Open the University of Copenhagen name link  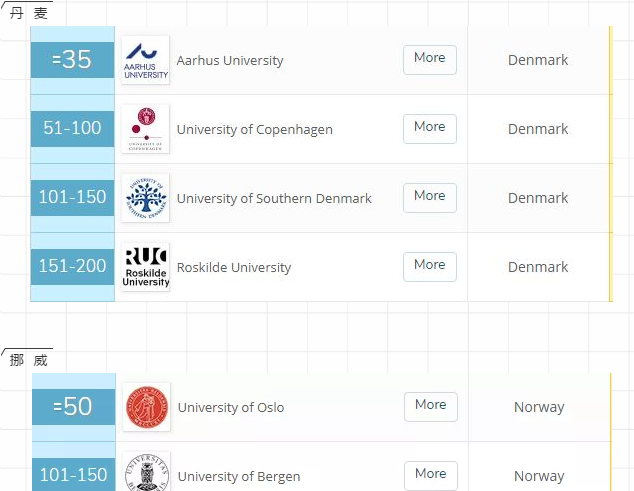tap(255, 130)
